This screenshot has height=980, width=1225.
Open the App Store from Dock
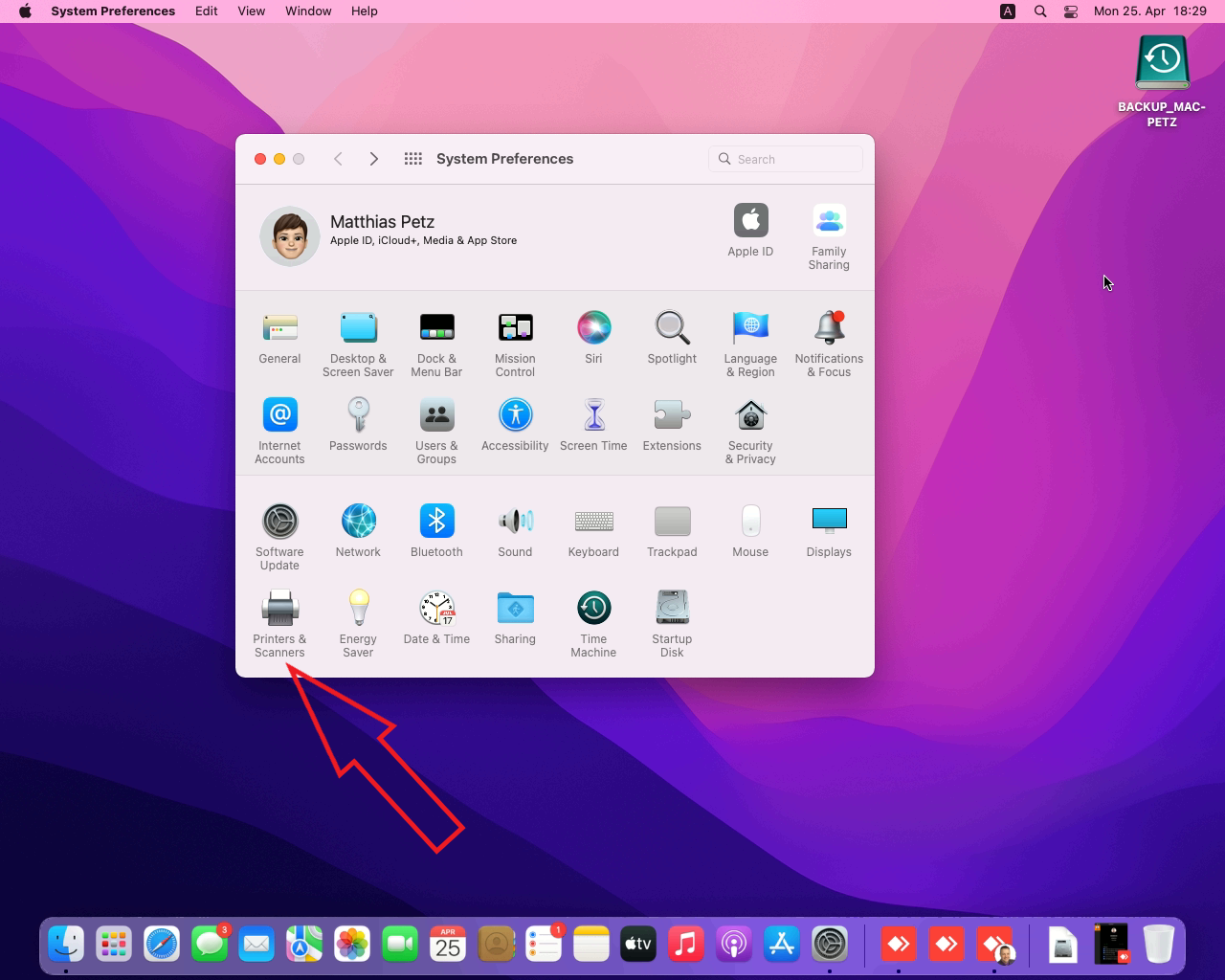click(x=782, y=945)
